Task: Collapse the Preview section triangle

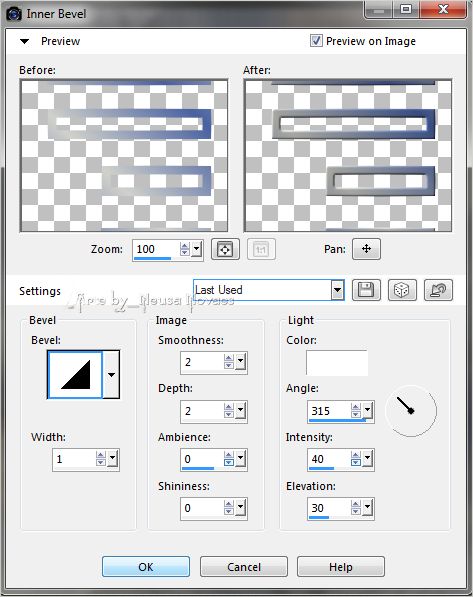Action: [x=25, y=41]
